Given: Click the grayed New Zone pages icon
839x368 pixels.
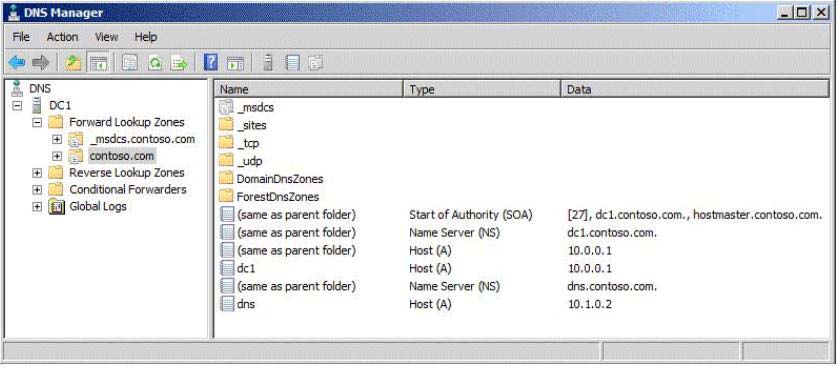Looking at the screenshot, I should (316, 63).
